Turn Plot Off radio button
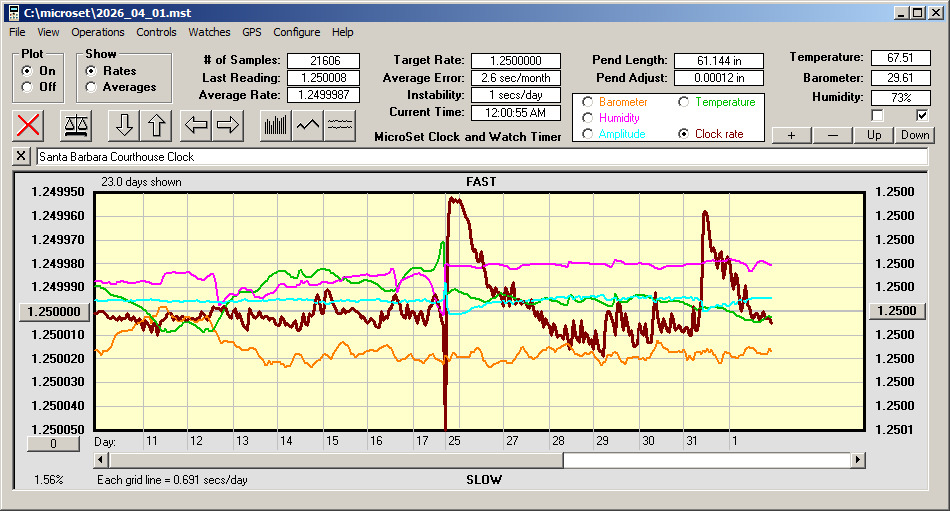This screenshot has height=511, width=950. [x=27, y=87]
